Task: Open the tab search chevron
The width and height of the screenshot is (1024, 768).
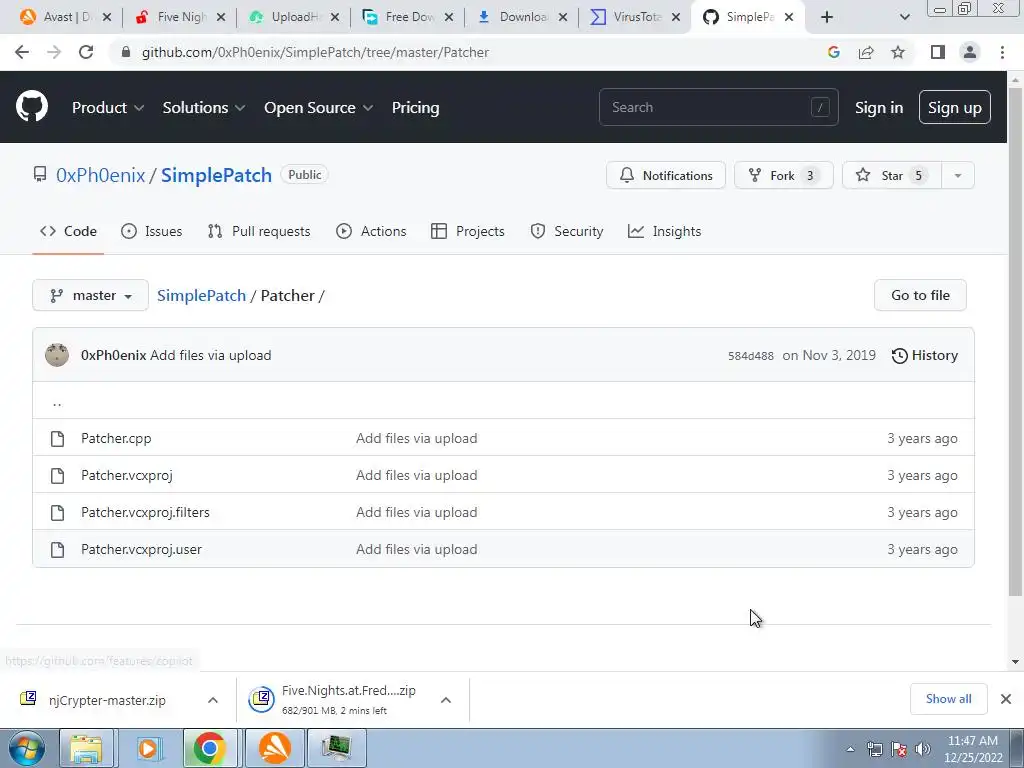Action: pyautogui.click(x=904, y=17)
